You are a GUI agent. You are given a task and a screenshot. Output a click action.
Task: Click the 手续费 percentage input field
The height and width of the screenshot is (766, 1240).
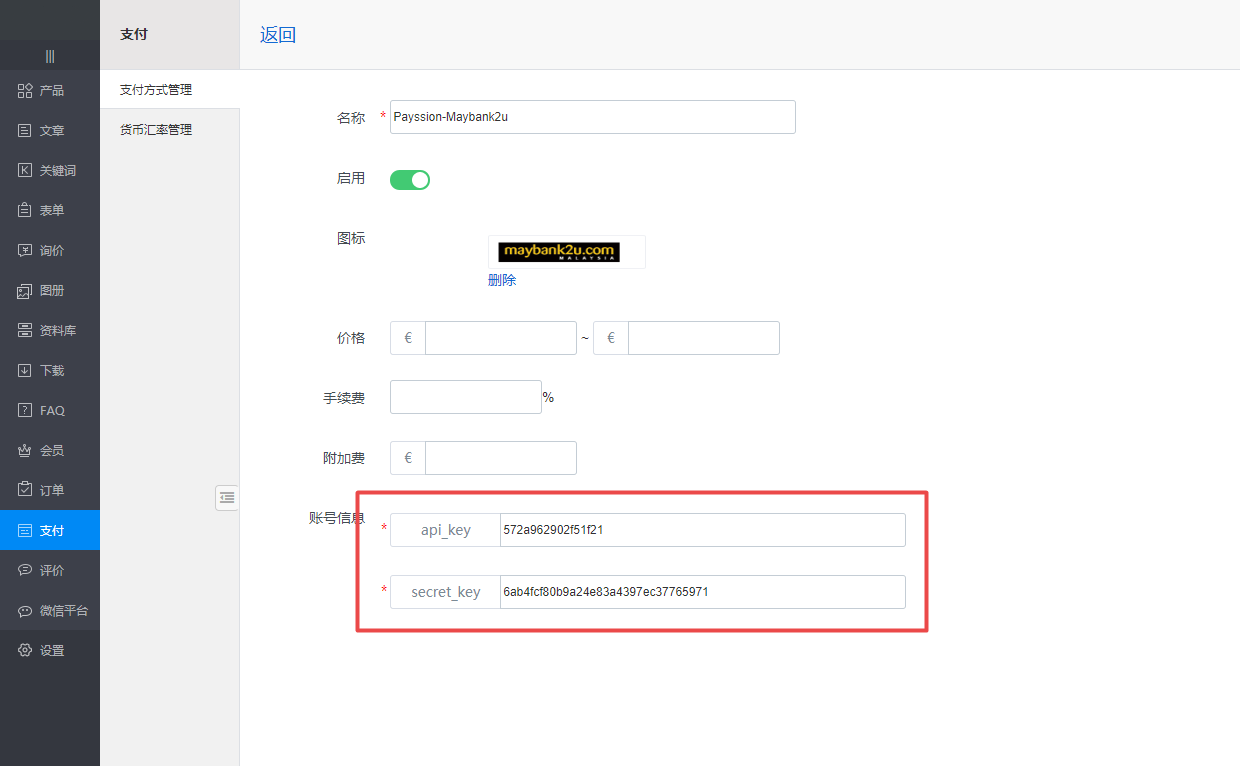[x=465, y=397]
